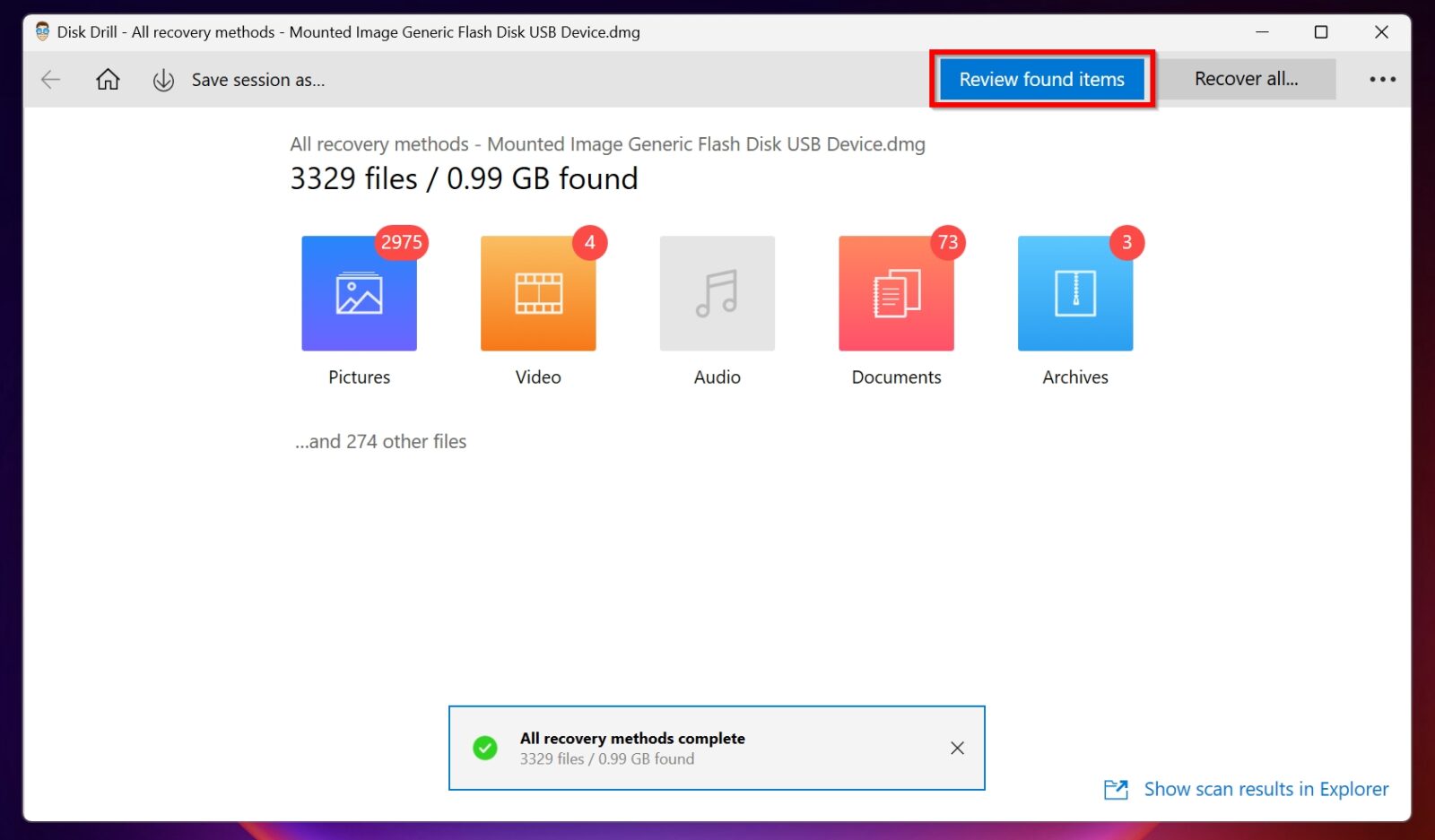Click the 2975 badge on Pictures
This screenshot has width=1435, height=840.
pos(401,242)
